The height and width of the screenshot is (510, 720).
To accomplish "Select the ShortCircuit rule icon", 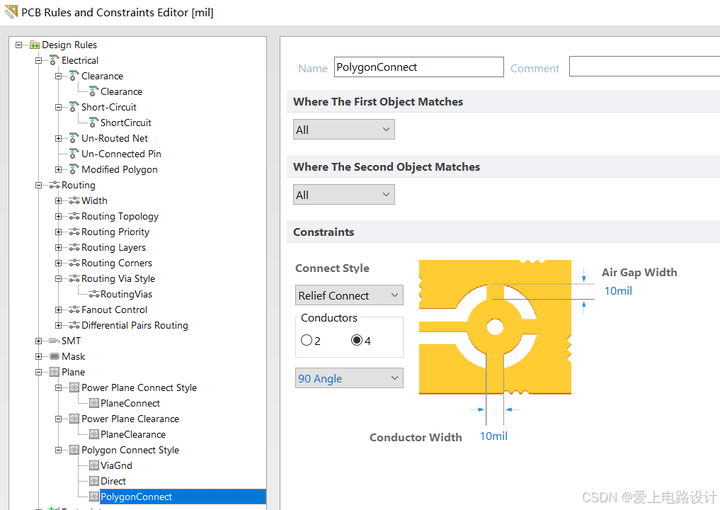I will 94,123.
